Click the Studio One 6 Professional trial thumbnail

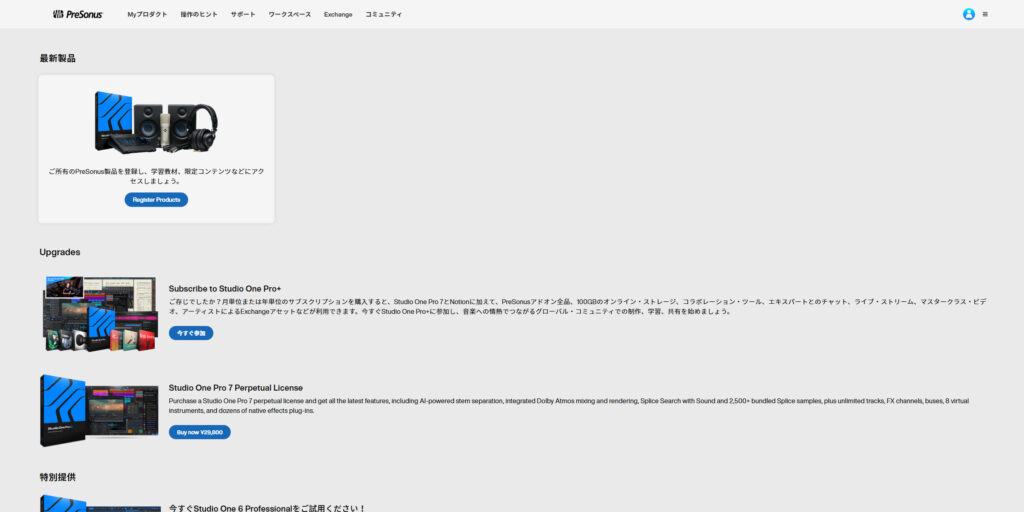[x=99, y=503]
